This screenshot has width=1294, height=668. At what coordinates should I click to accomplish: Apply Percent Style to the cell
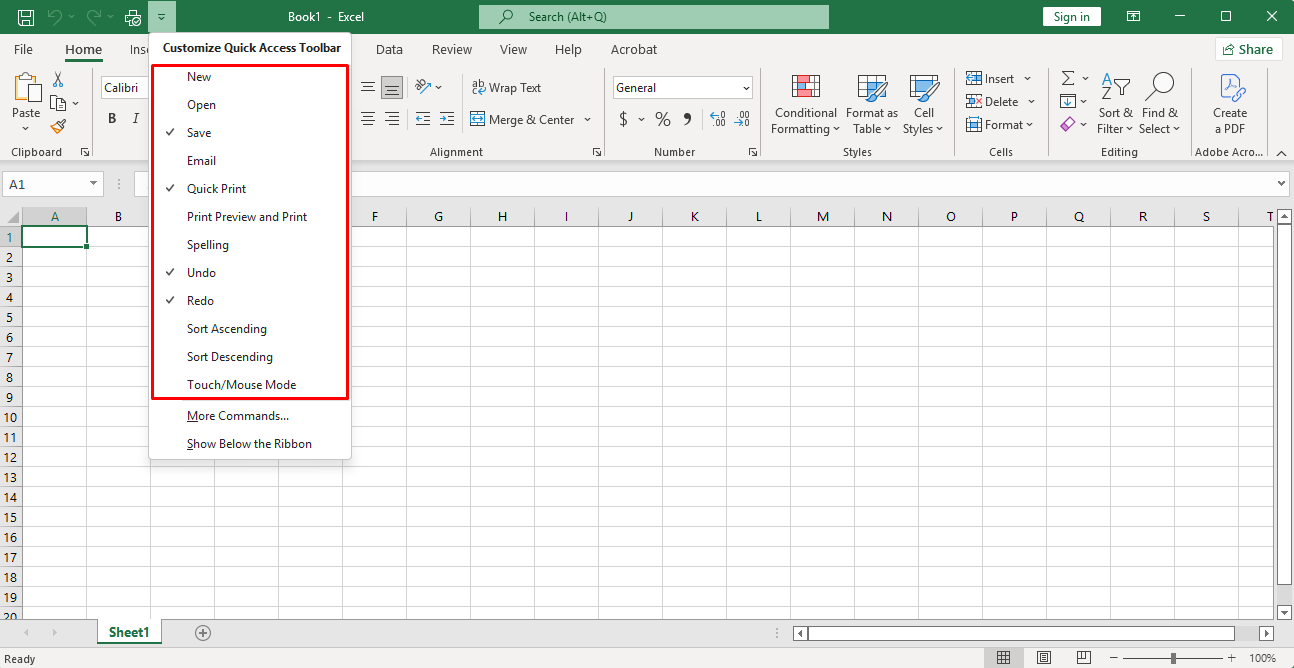click(x=662, y=120)
